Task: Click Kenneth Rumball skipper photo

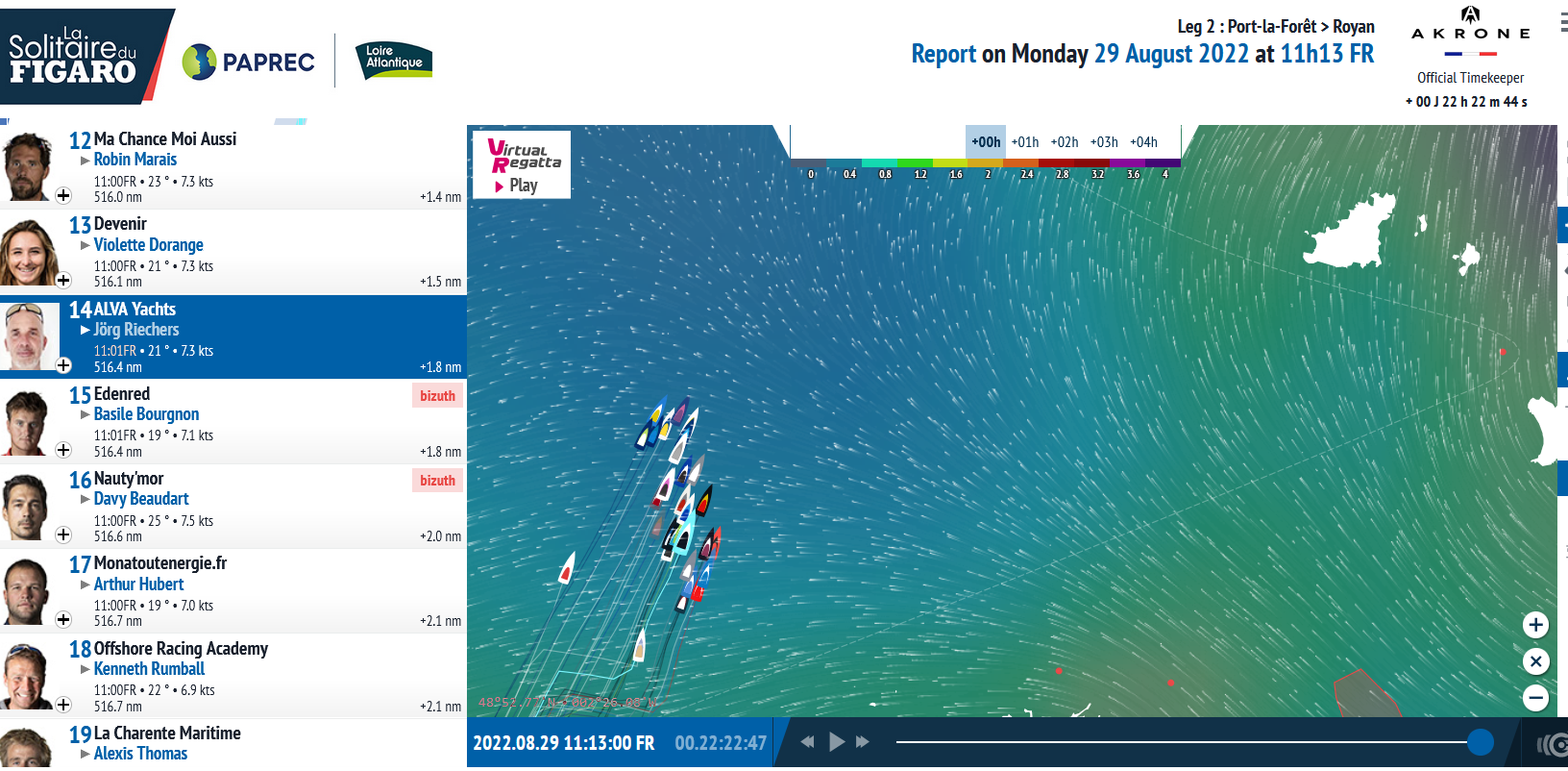Action: (26, 676)
